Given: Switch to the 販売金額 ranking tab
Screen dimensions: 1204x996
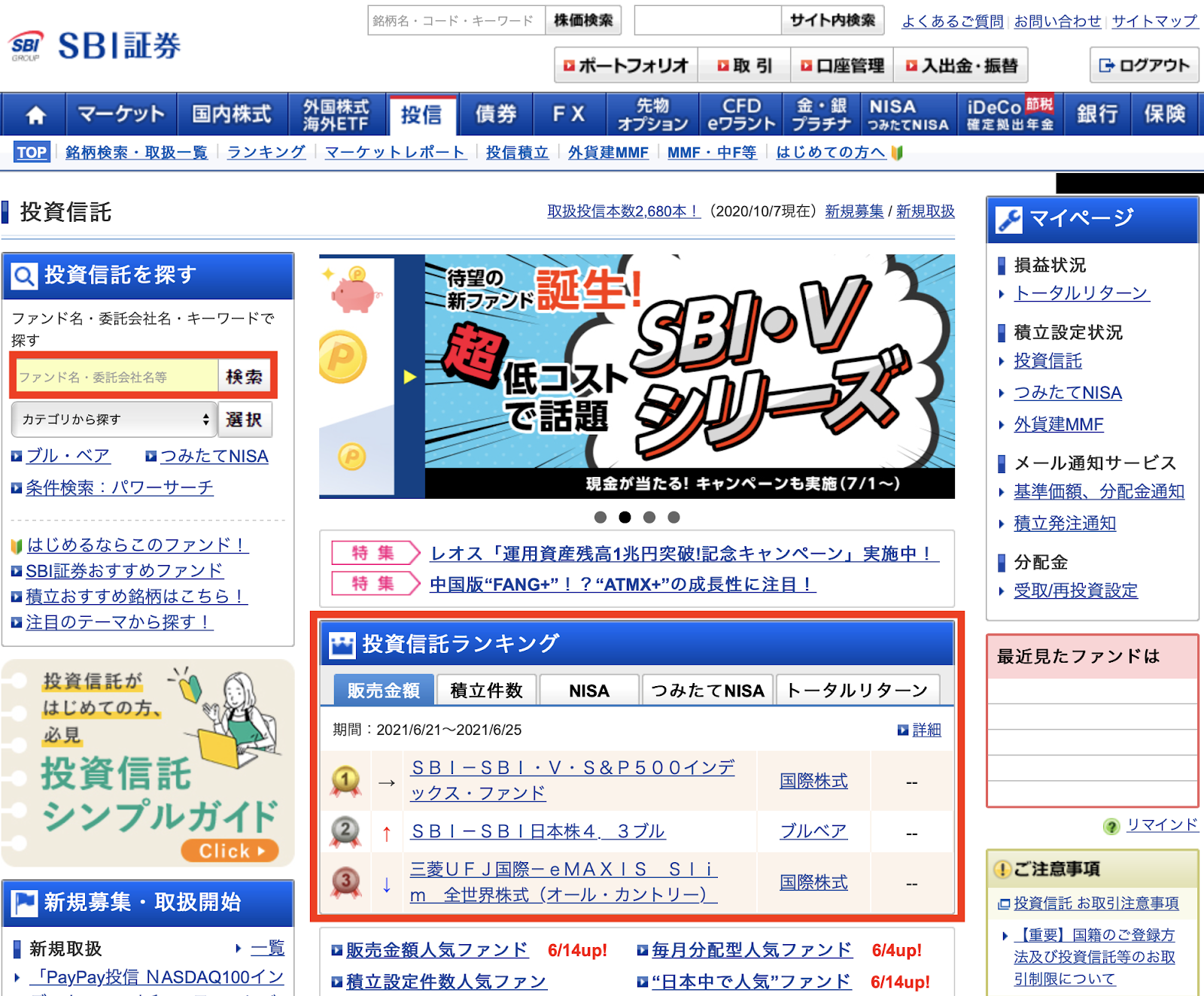Looking at the screenshot, I should (384, 690).
